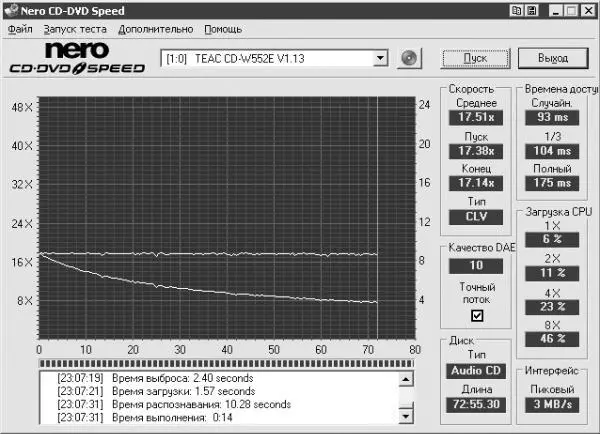This screenshot has width=600, height=434.
Task: Click the log scroll down arrow
Action: click(x=406, y=416)
